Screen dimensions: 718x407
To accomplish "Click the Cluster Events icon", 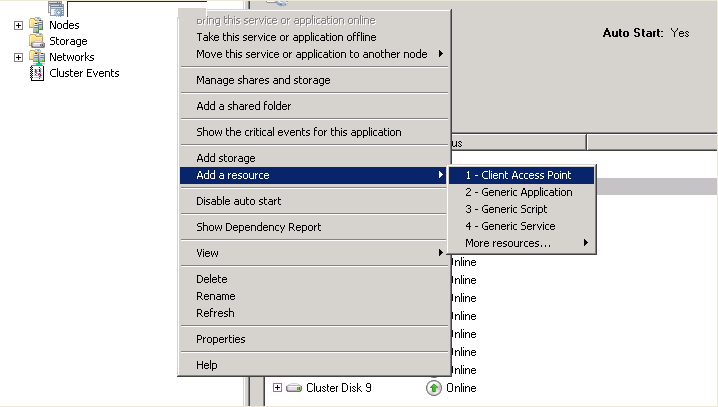I will (x=38, y=73).
